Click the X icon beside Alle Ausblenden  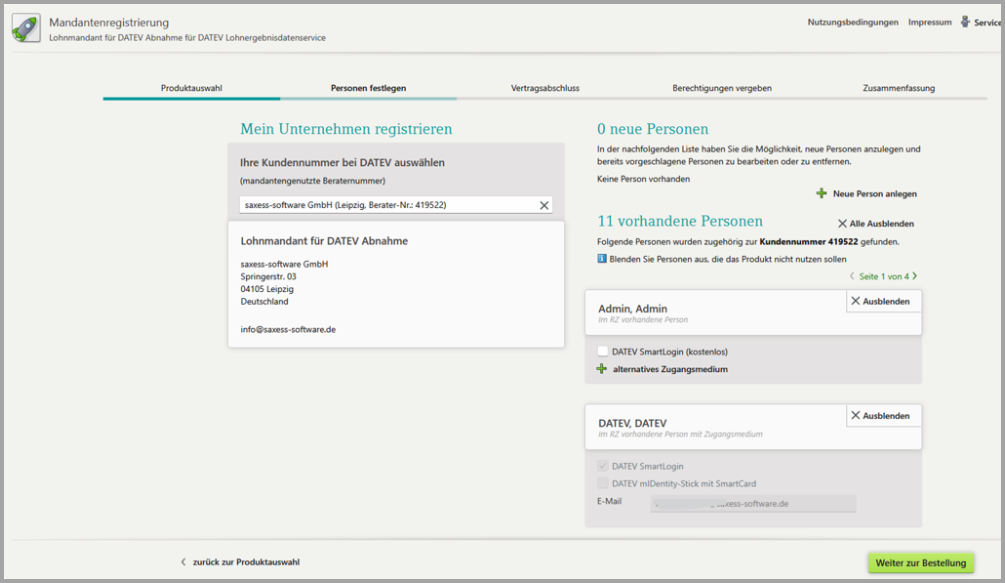842,224
